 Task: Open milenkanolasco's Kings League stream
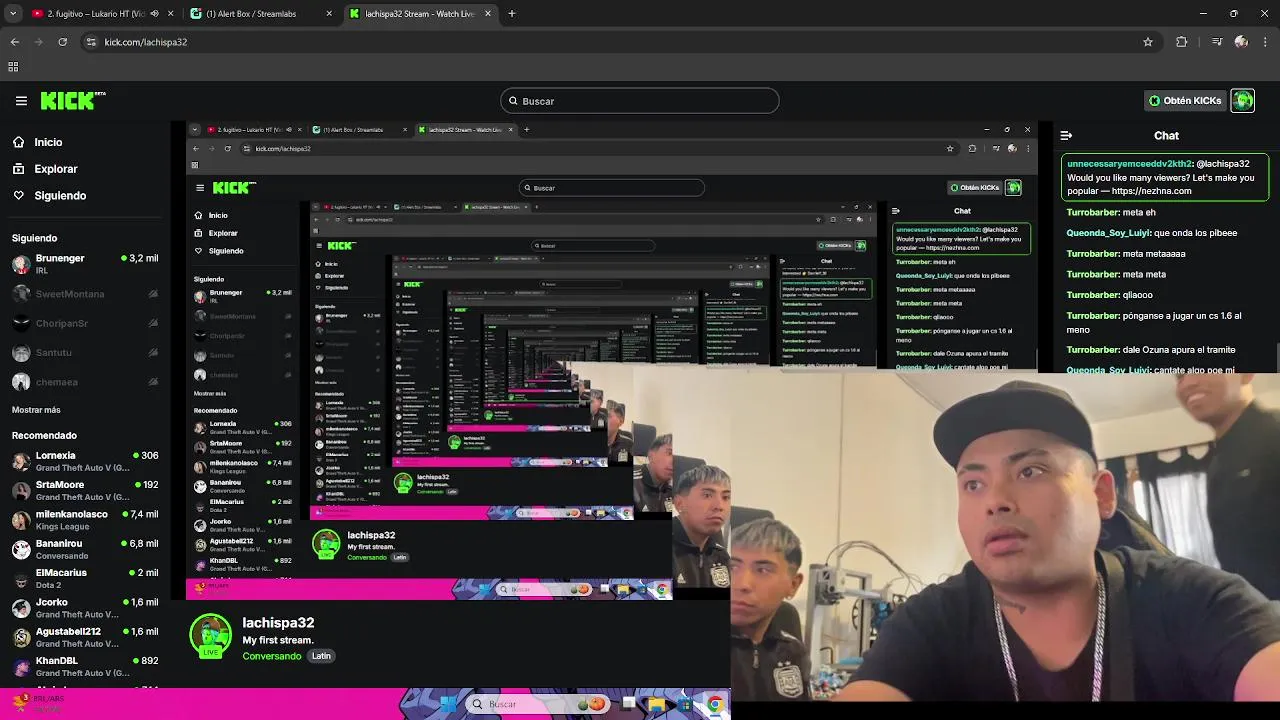click(x=85, y=520)
